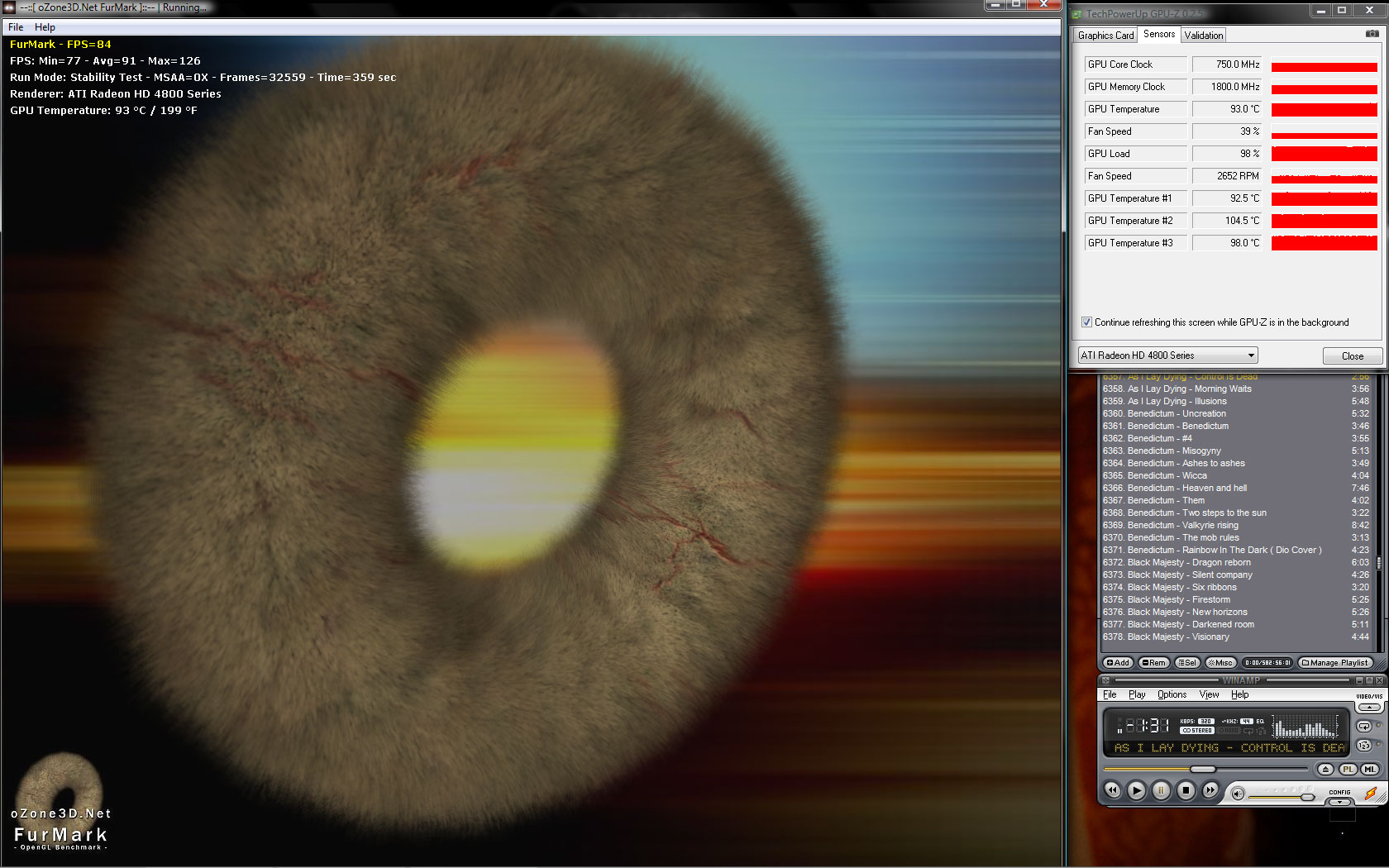Skip to next track in Winamp
Image resolution: width=1389 pixels, height=868 pixels.
1210,790
